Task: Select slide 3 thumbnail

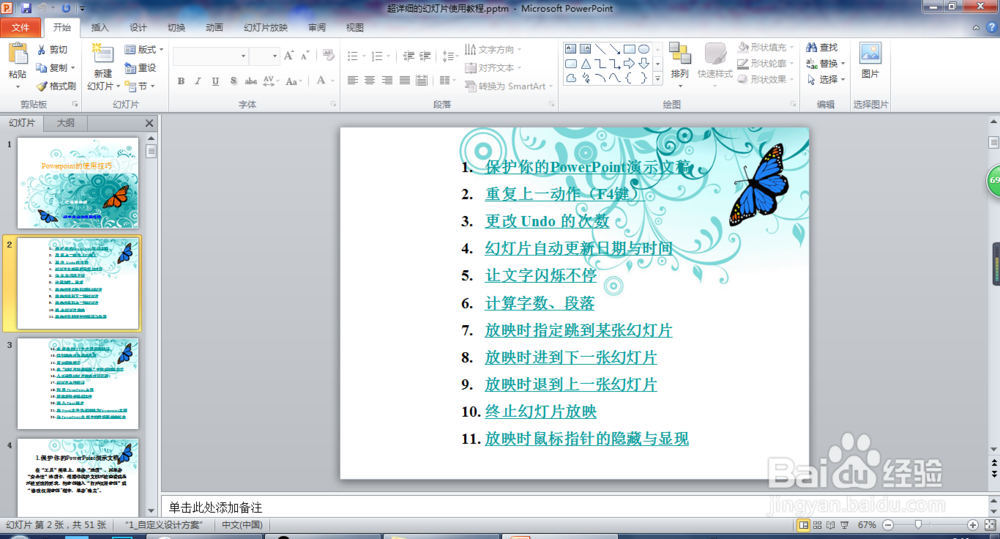Action: click(78, 383)
